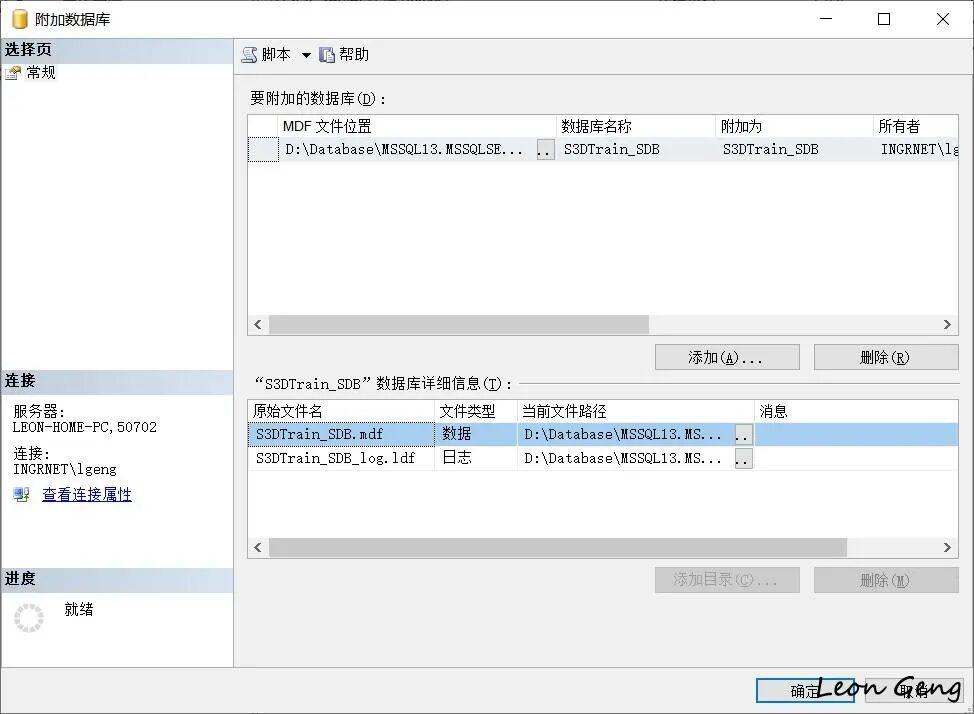The image size is (974, 714).
Task: Click 添加(A)... button
Action: 727,357
